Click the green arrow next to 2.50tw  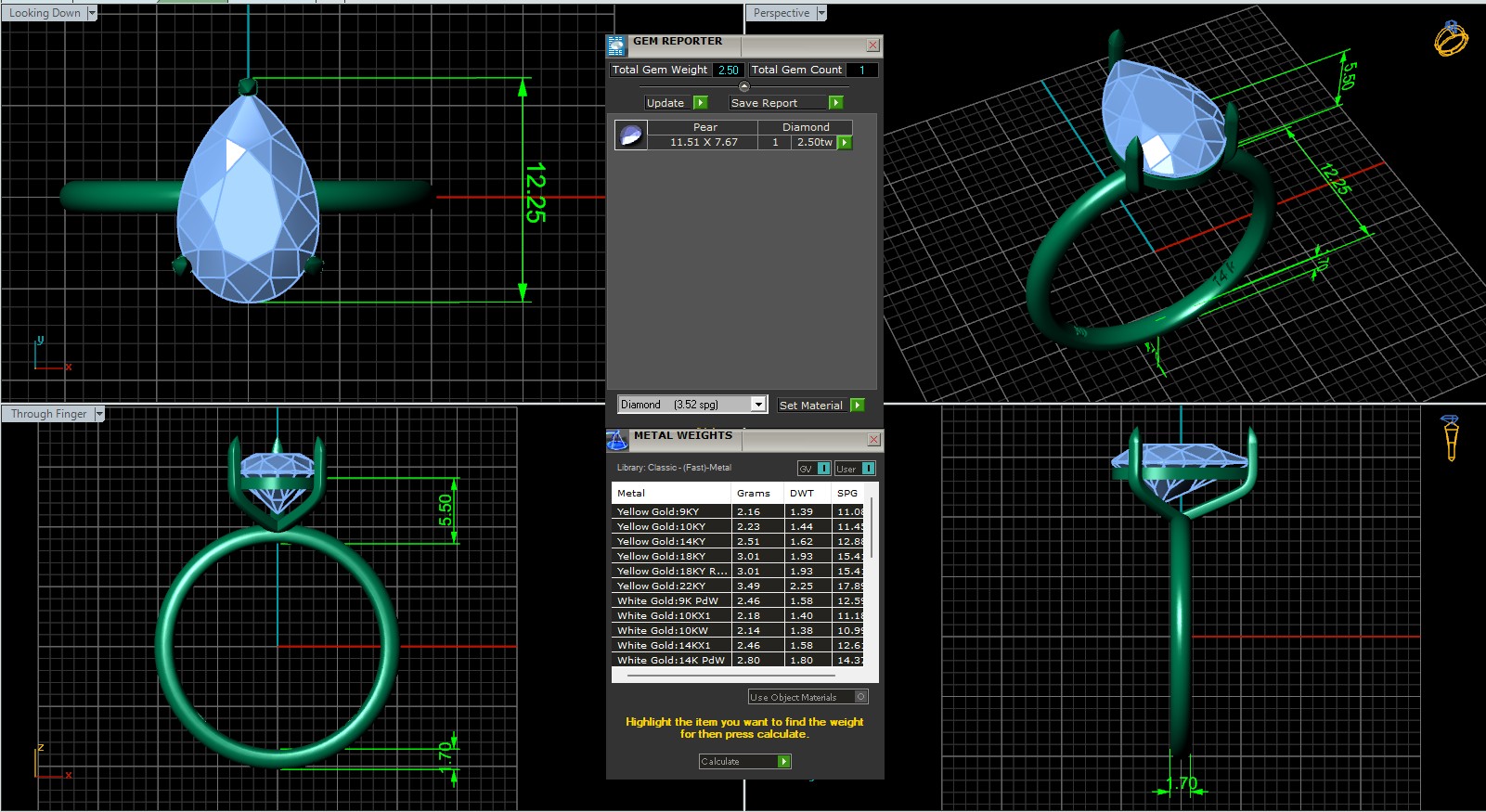pos(845,143)
